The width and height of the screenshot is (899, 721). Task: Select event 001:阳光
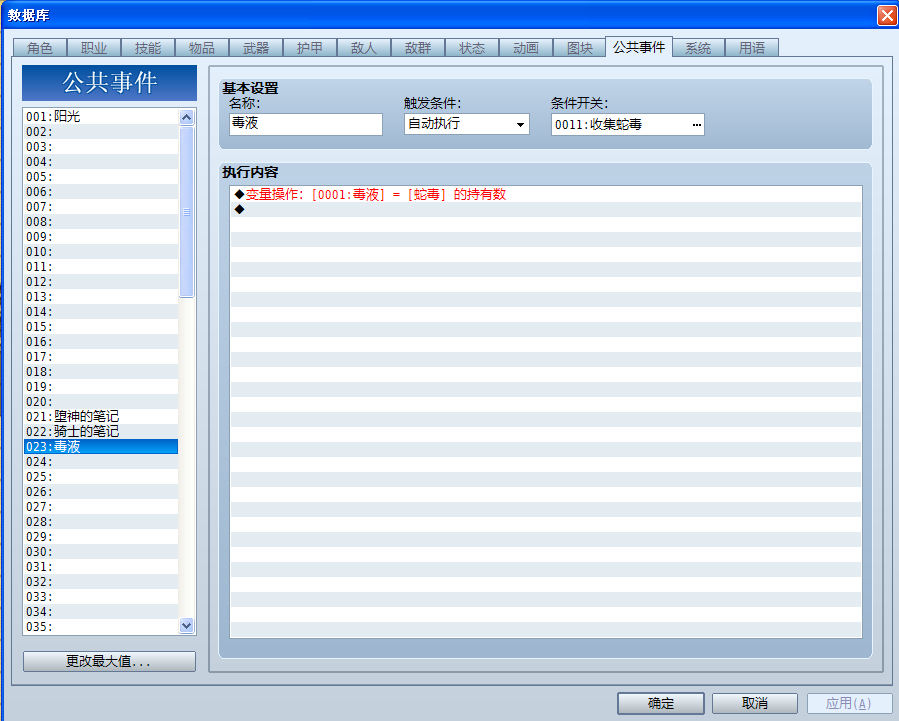coord(101,116)
